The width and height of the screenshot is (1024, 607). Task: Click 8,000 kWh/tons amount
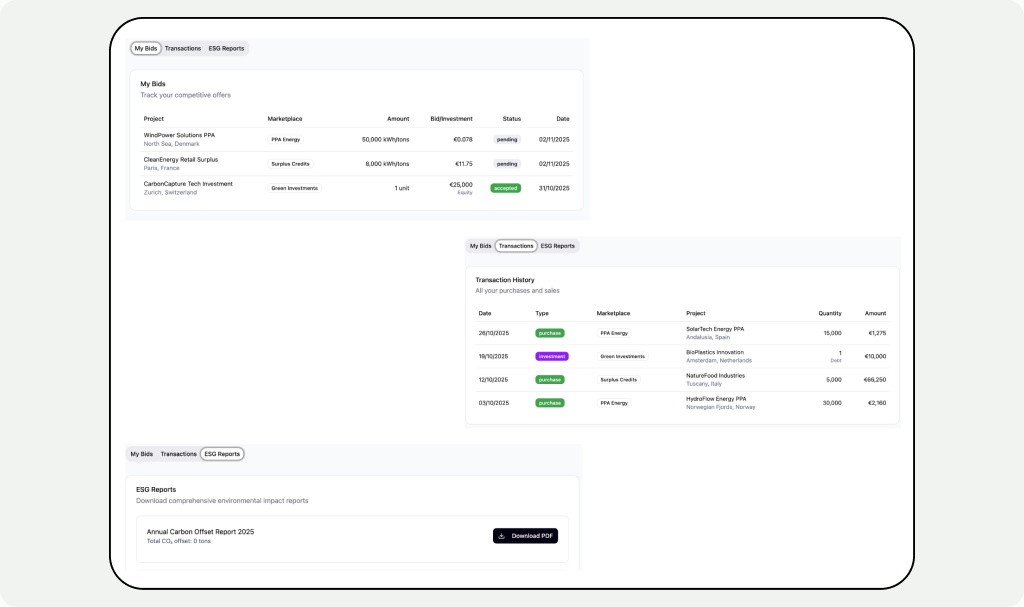pyautogui.click(x=387, y=164)
